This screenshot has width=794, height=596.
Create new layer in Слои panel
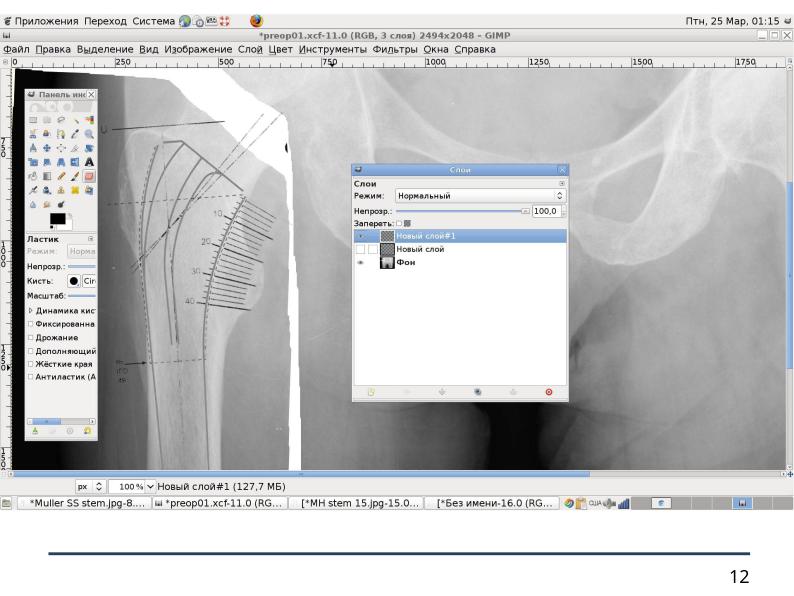tap(370, 392)
